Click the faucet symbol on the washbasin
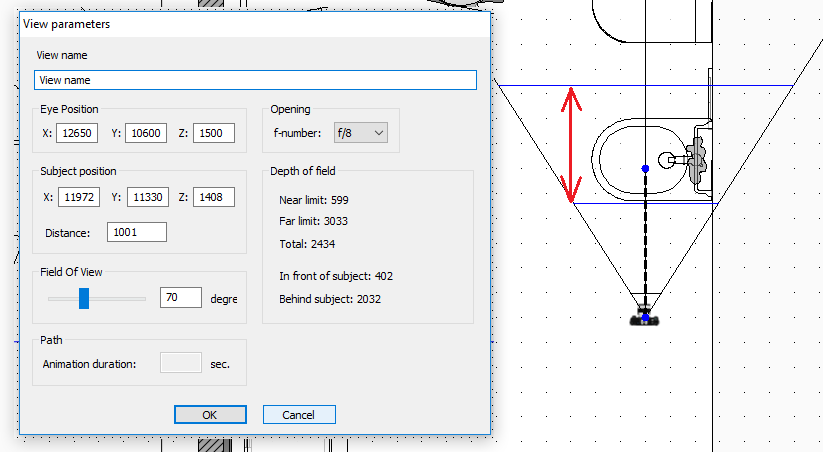This screenshot has width=823, height=452. click(683, 159)
